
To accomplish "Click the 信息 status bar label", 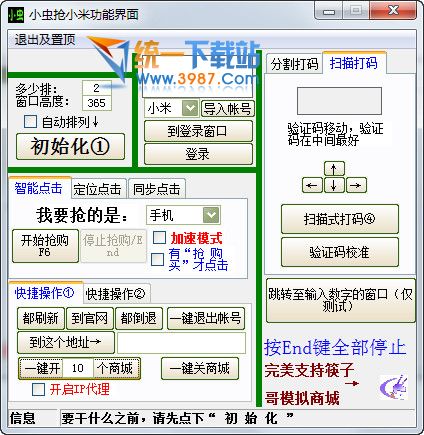I will [22, 418].
